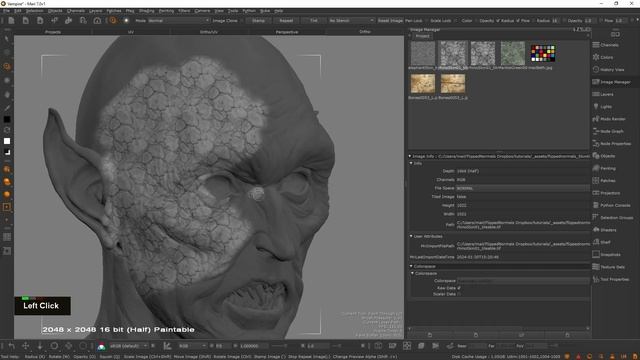This screenshot has width=640, height=360.
Task: Collapse the Info section
Action: pos(411,163)
